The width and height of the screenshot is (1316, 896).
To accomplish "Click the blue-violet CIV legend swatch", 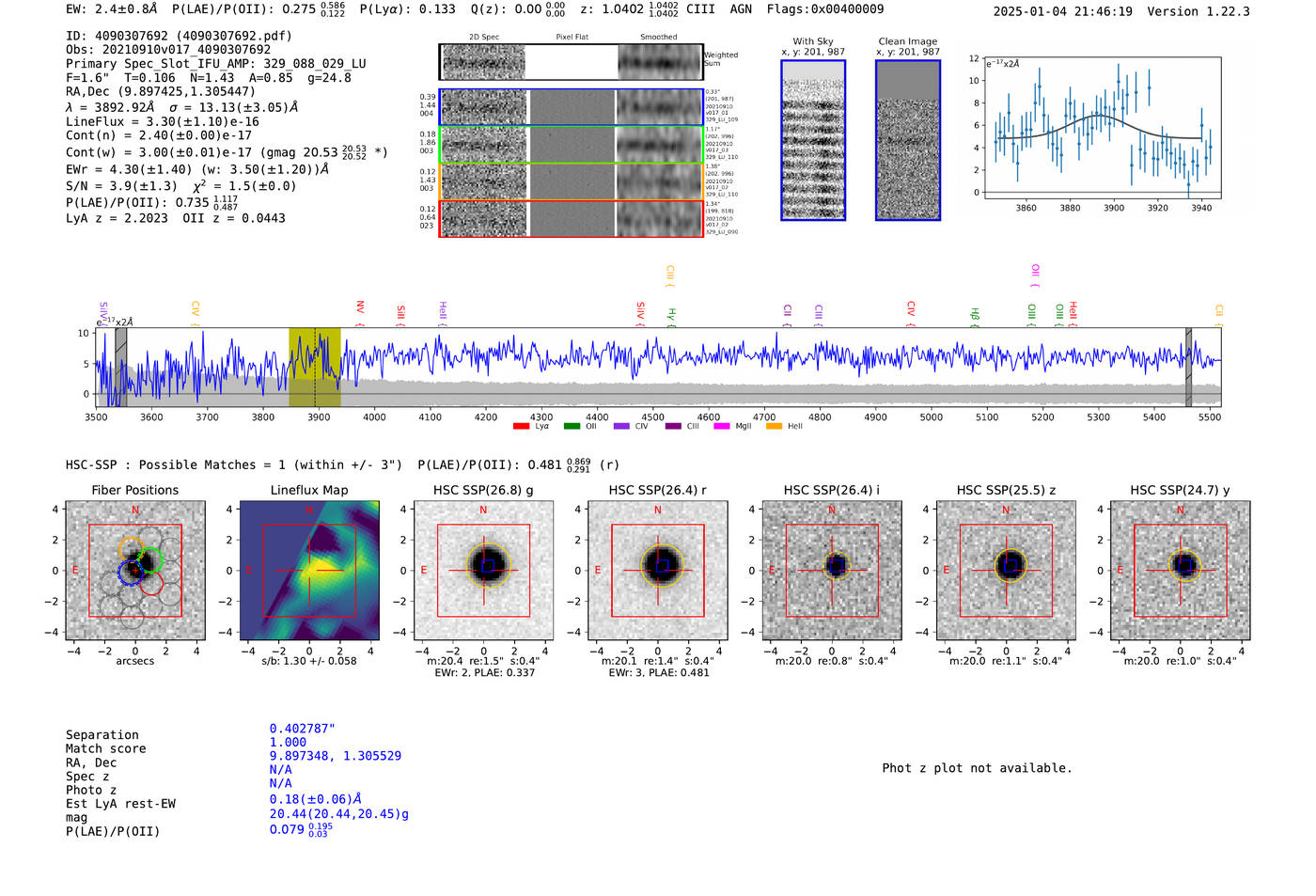I will (x=621, y=427).
